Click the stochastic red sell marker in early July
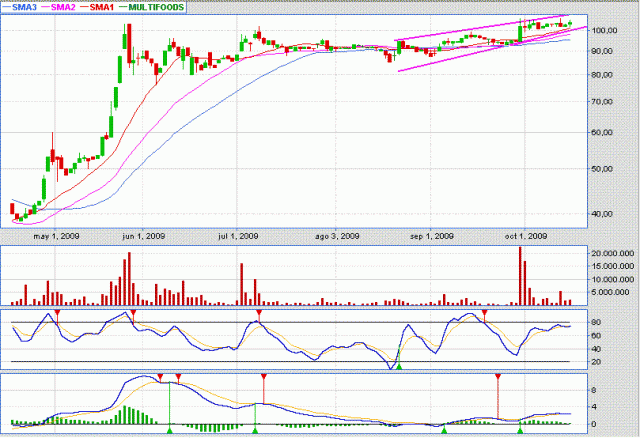This screenshot has width=640, height=438. (259, 312)
